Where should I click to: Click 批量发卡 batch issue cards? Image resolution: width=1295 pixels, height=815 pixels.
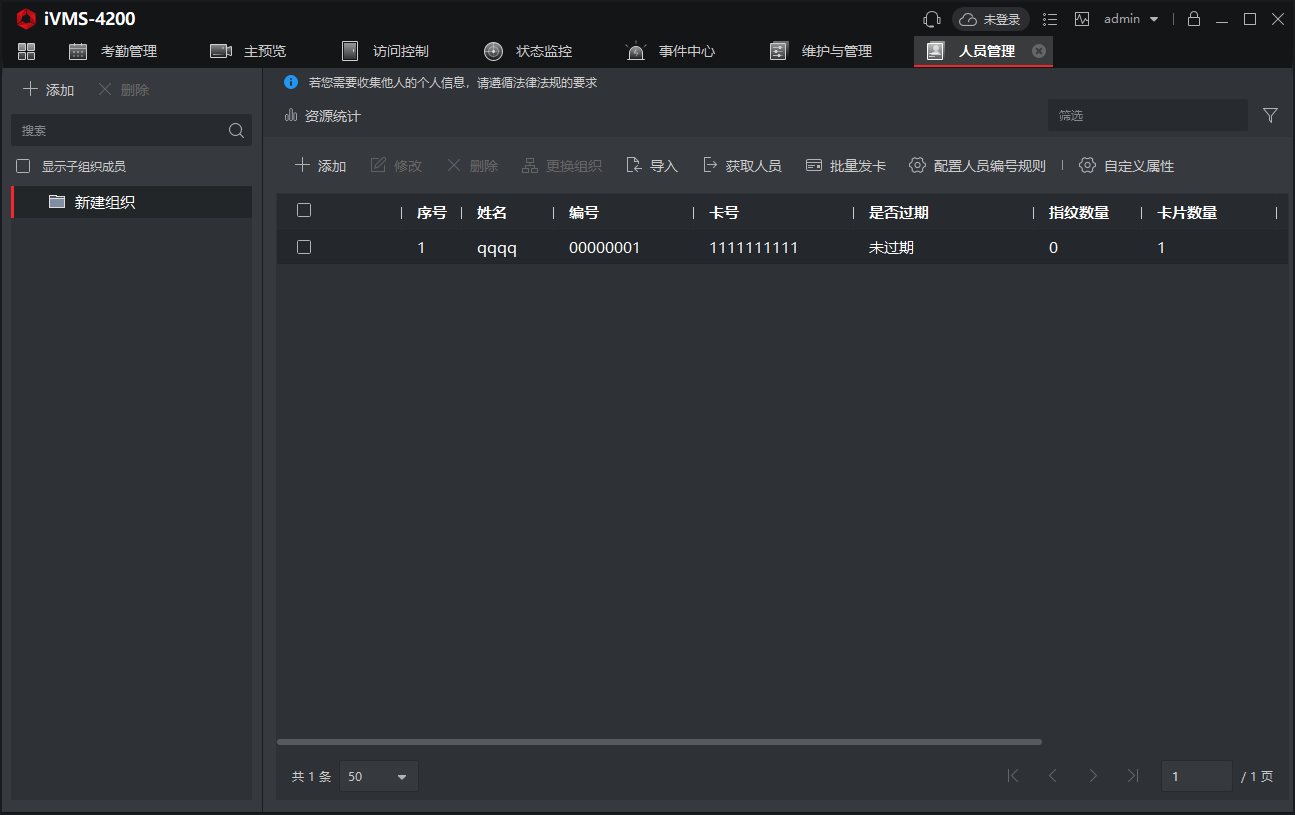point(846,166)
